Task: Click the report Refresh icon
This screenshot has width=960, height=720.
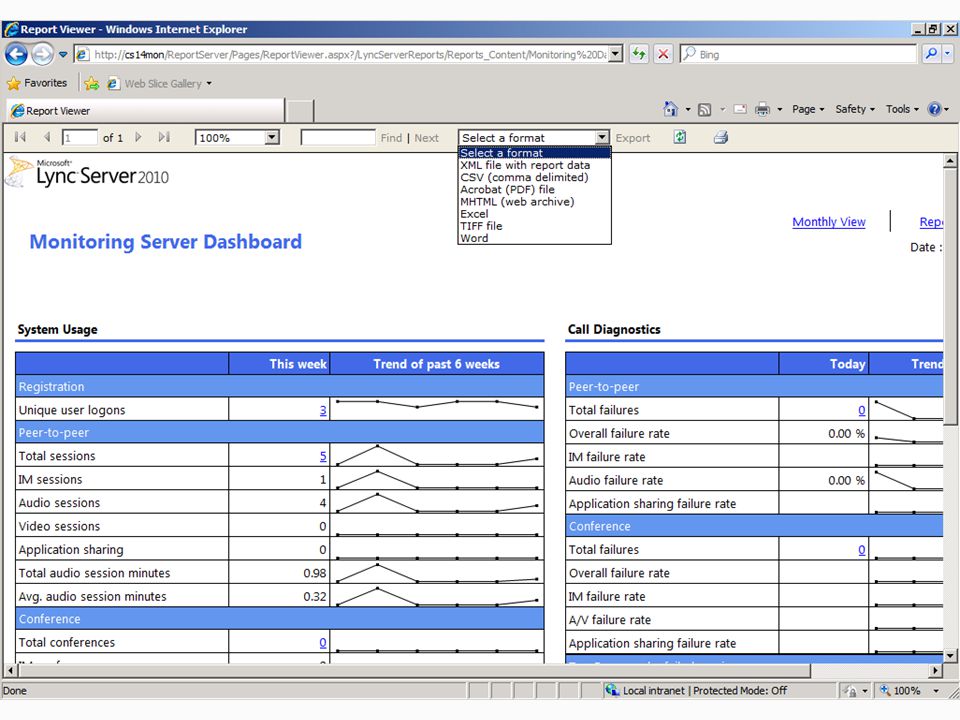Action: (x=680, y=137)
